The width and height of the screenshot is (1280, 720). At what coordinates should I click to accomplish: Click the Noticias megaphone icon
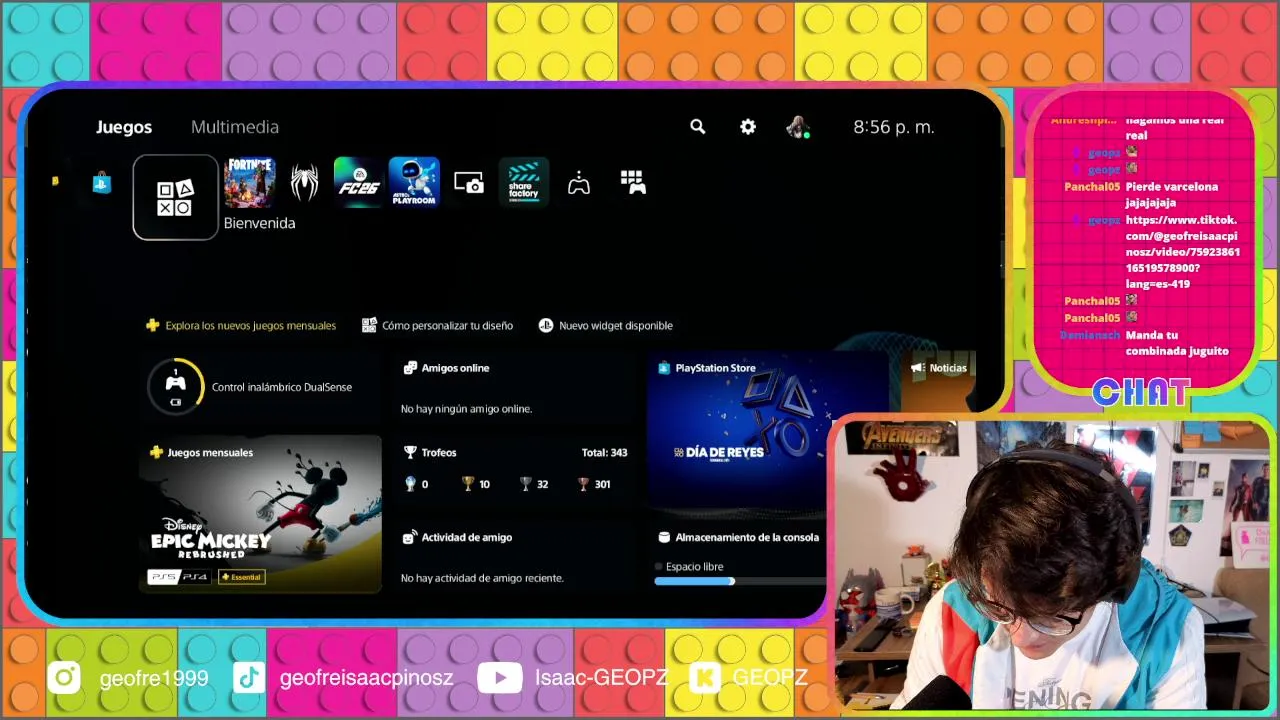918,368
